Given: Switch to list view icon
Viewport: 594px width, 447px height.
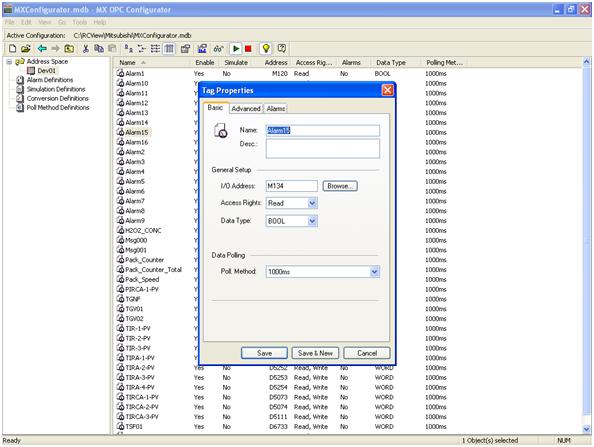Looking at the screenshot, I should point(155,48).
